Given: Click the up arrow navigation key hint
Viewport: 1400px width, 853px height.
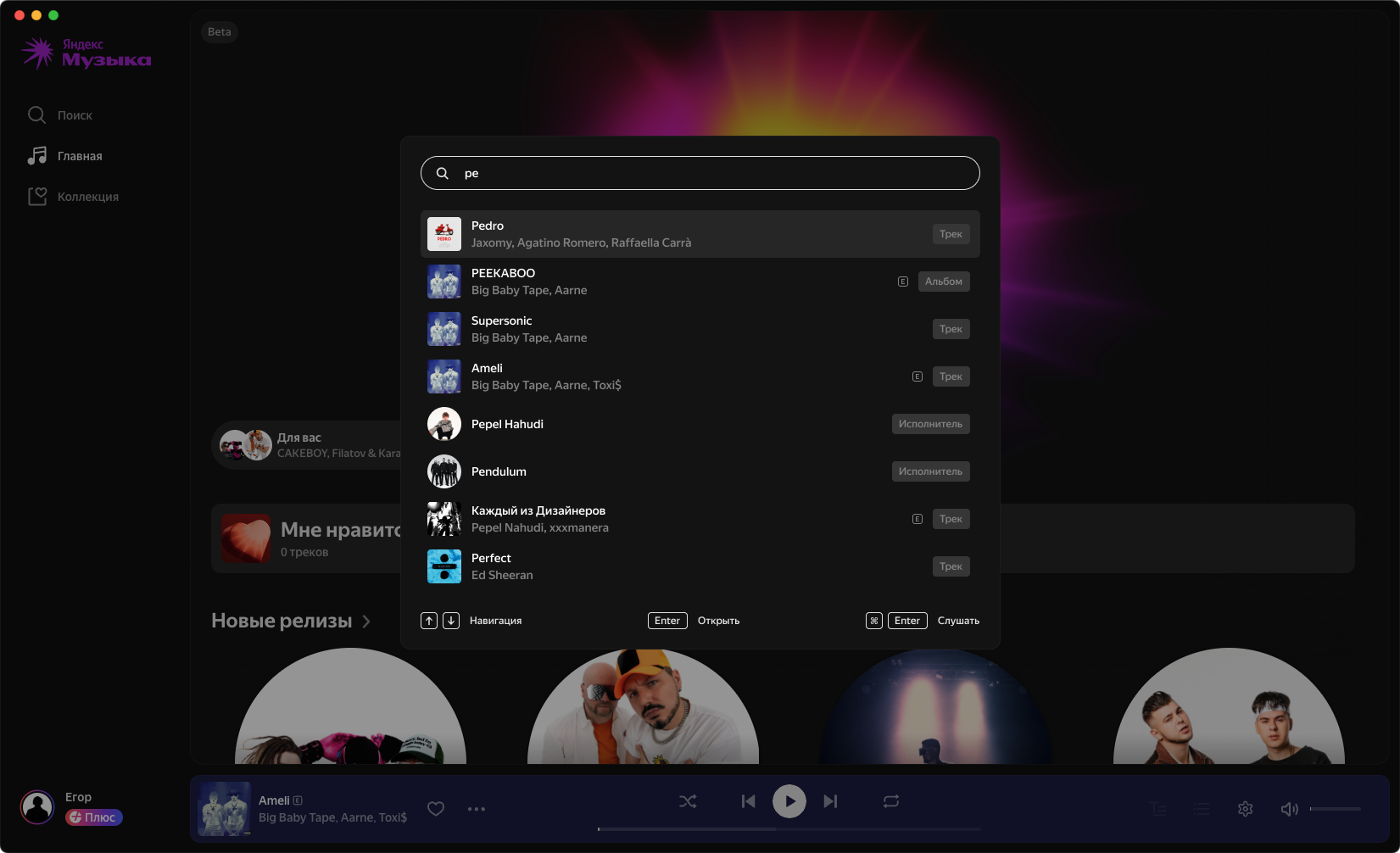Looking at the screenshot, I should (429, 621).
